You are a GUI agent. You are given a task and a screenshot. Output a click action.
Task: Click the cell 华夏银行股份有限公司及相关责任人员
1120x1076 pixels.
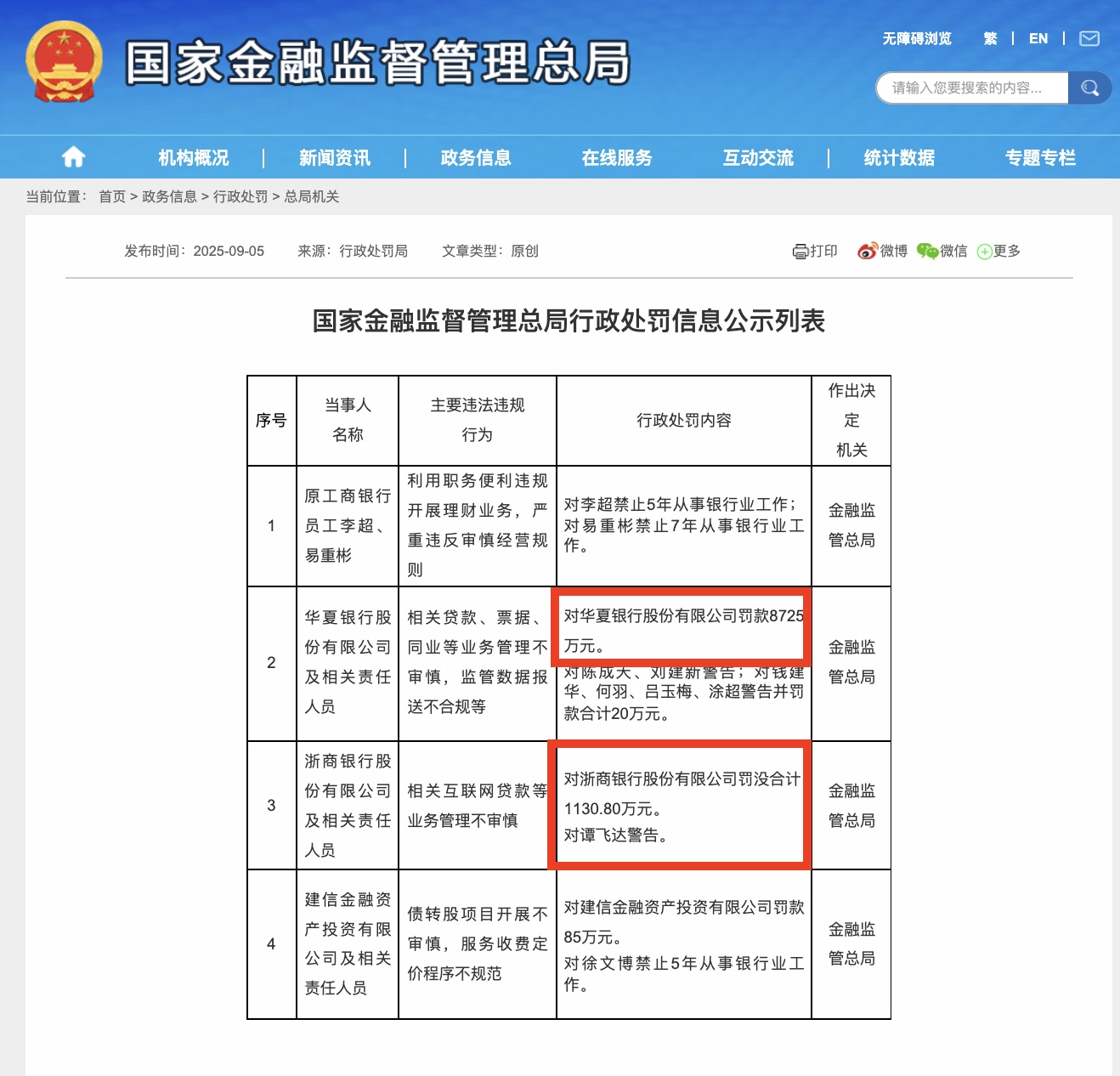(x=348, y=662)
